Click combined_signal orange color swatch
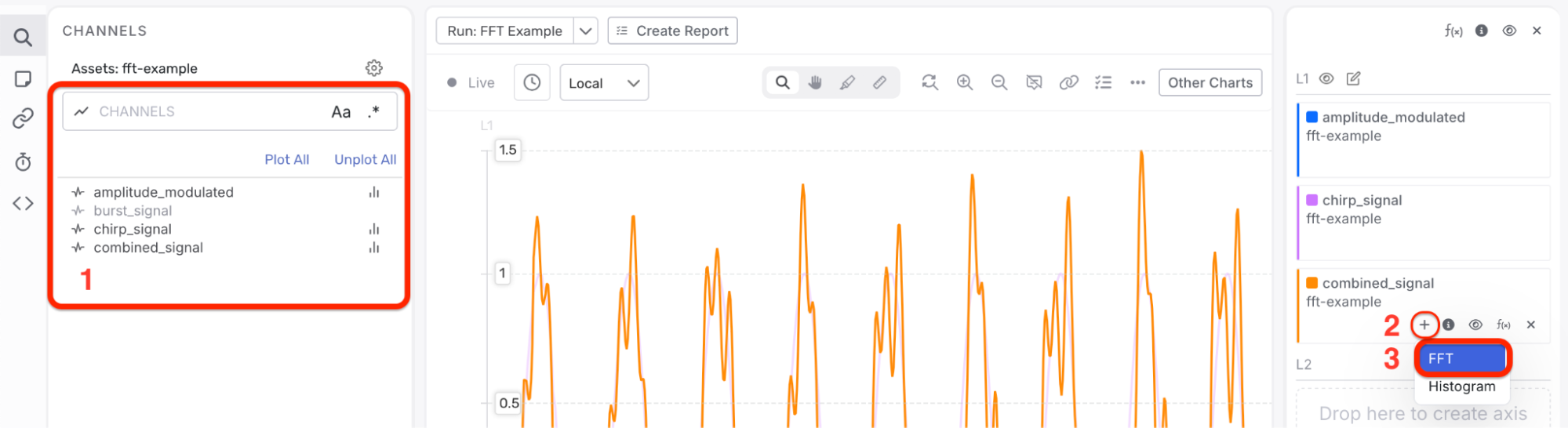1568x428 pixels. pos(1312,283)
